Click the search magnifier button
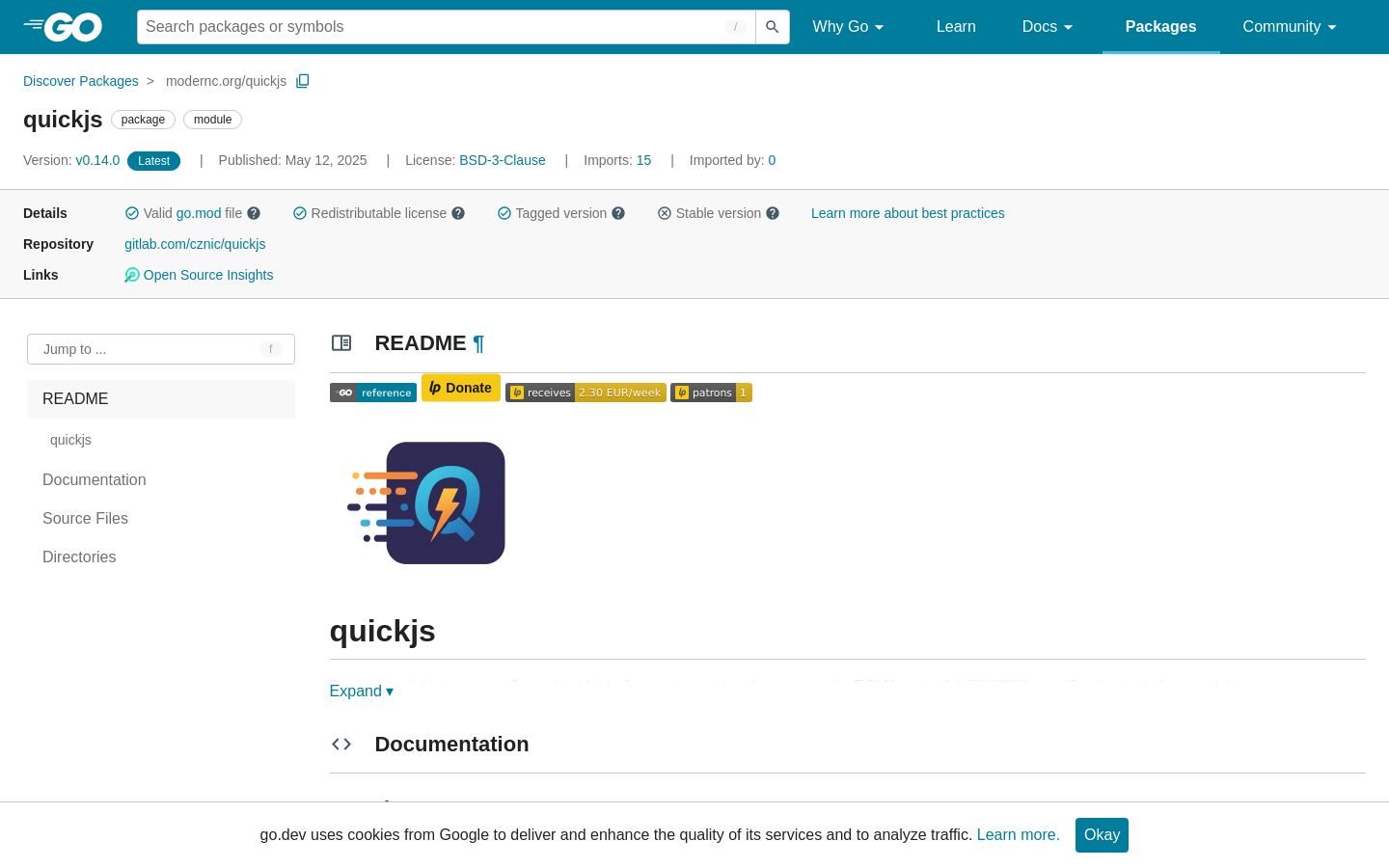The image size is (1389, 868). tap(772, 27)
